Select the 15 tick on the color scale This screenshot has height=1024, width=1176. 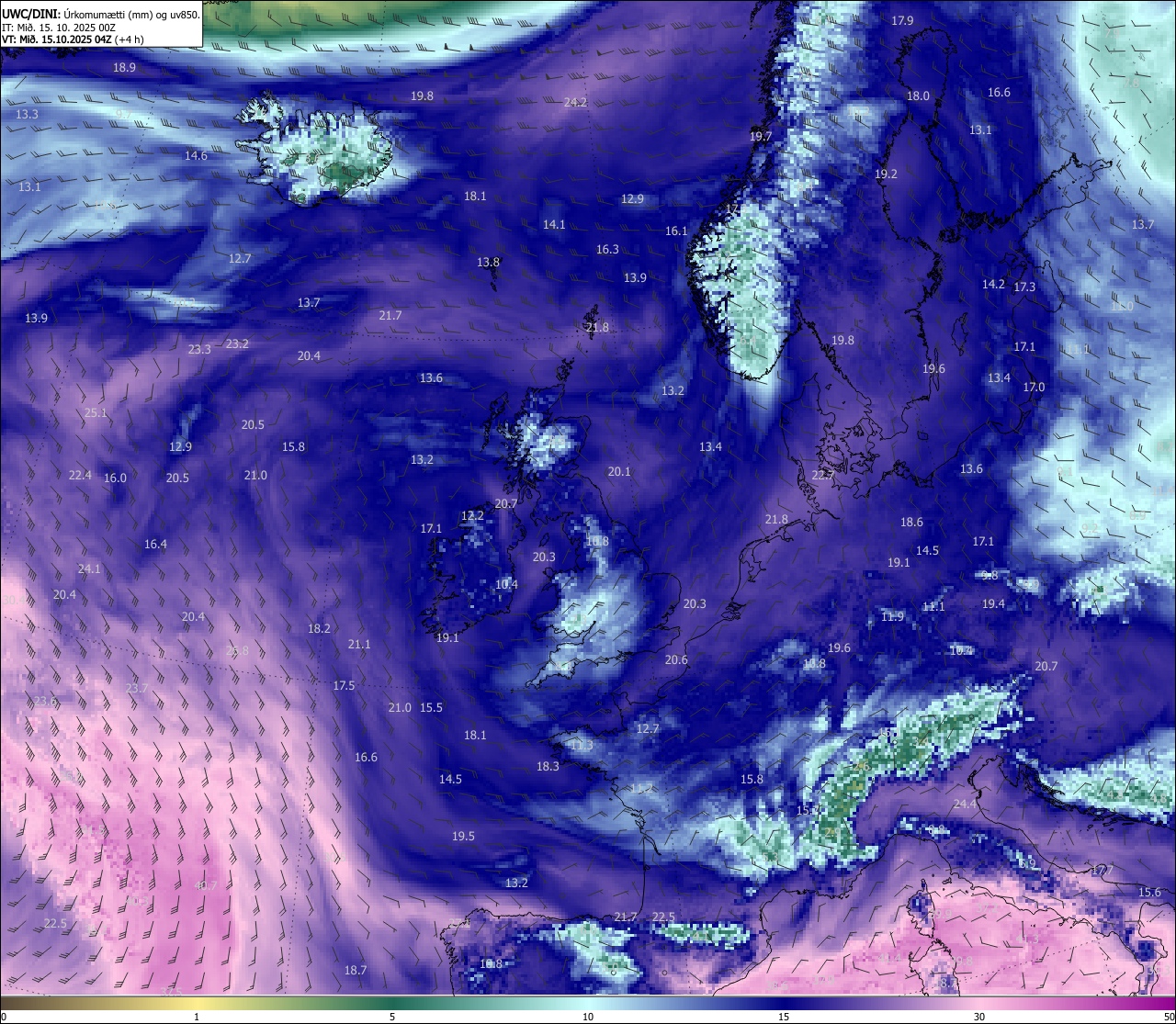point(784,1017)
